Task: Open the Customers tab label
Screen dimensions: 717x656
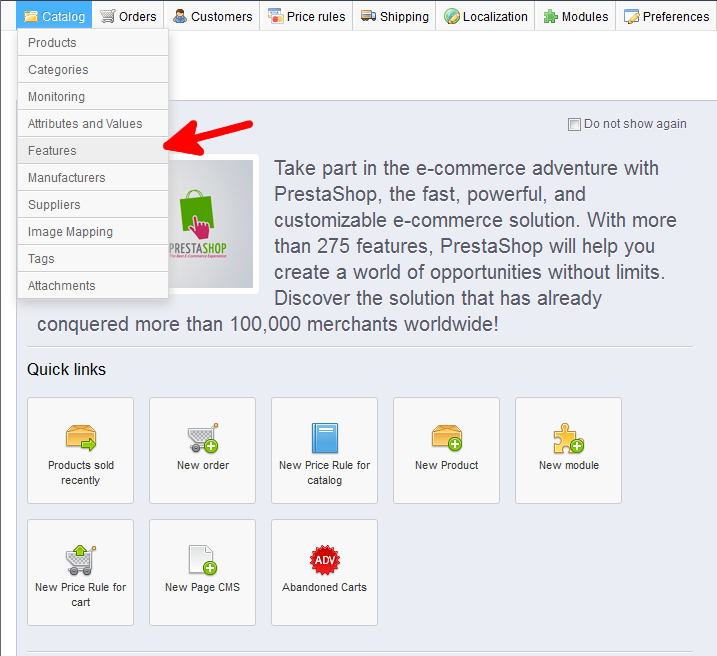Action: pyautogui.click(x=221, y=17)
